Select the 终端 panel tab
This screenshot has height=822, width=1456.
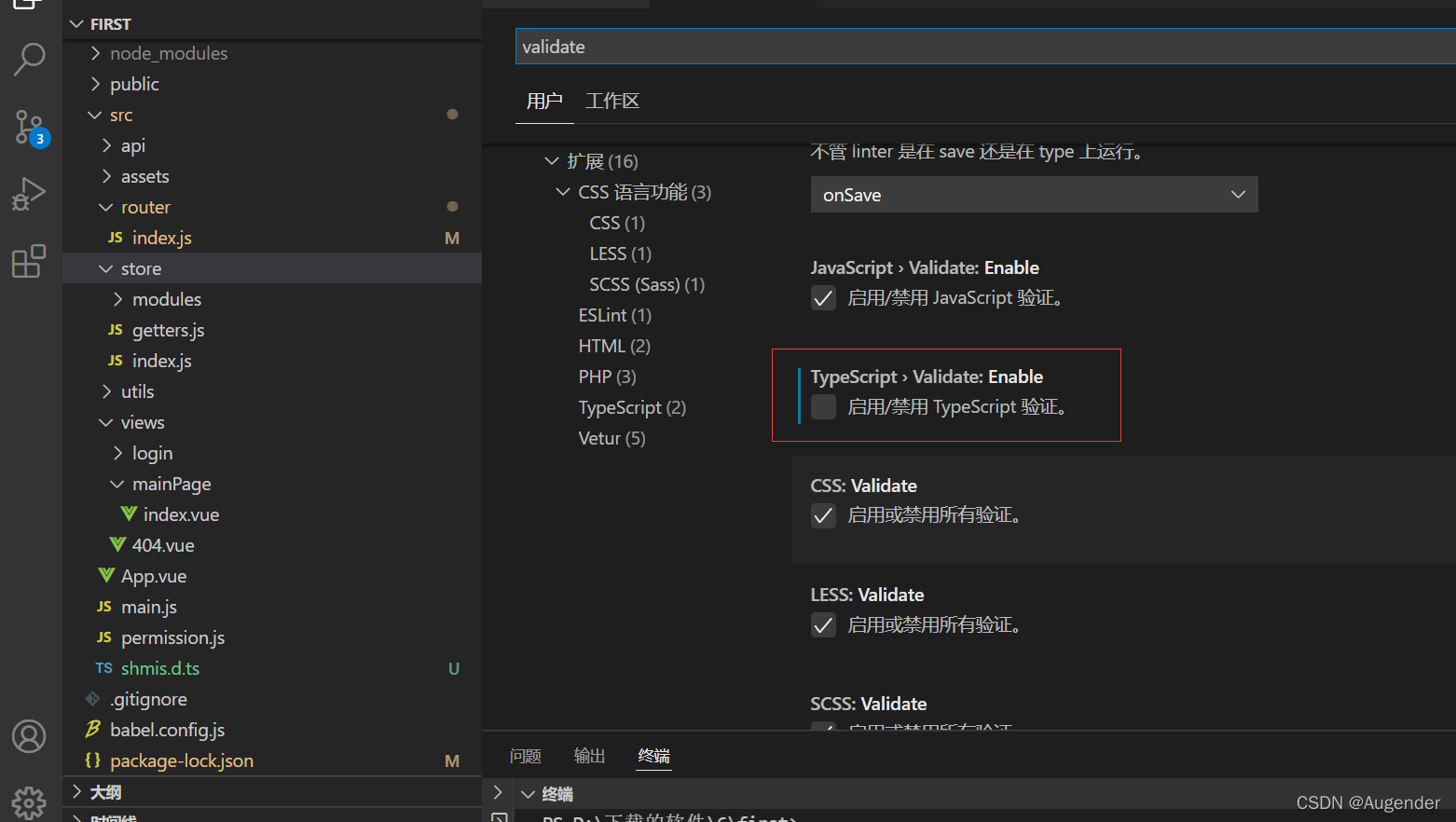pyautogui.click(x=654, y=756)
